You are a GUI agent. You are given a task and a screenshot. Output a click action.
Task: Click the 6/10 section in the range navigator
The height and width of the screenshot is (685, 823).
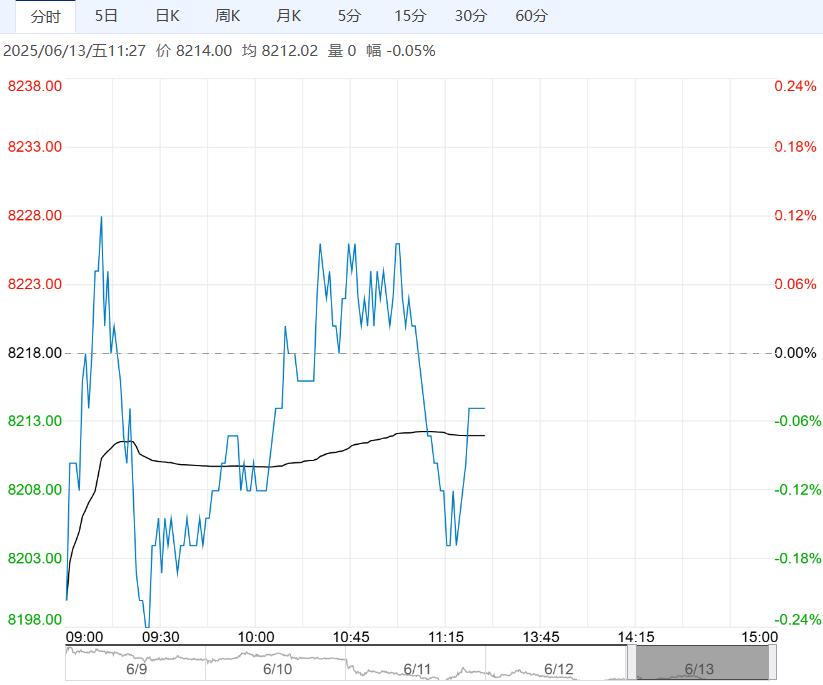[277, 667]
